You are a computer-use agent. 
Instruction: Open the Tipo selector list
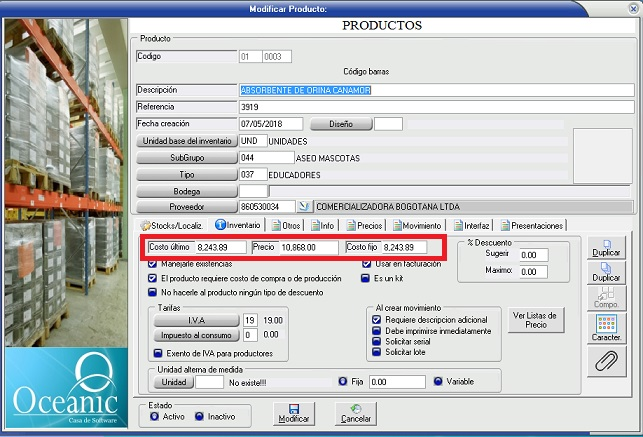pyautogui.click(x=186, y=174)
